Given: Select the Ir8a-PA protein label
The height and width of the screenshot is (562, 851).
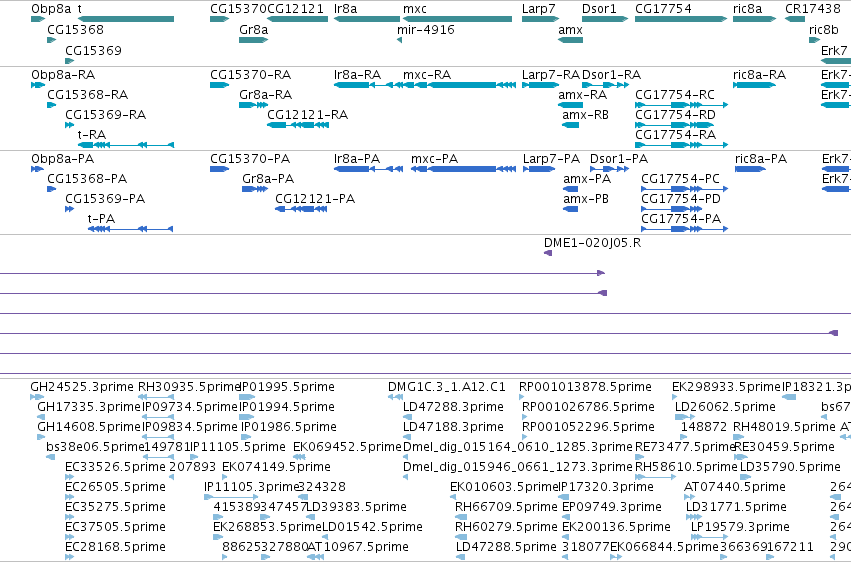Looking at the screenshot, I should pyautogui.click(x=357, y=159).
